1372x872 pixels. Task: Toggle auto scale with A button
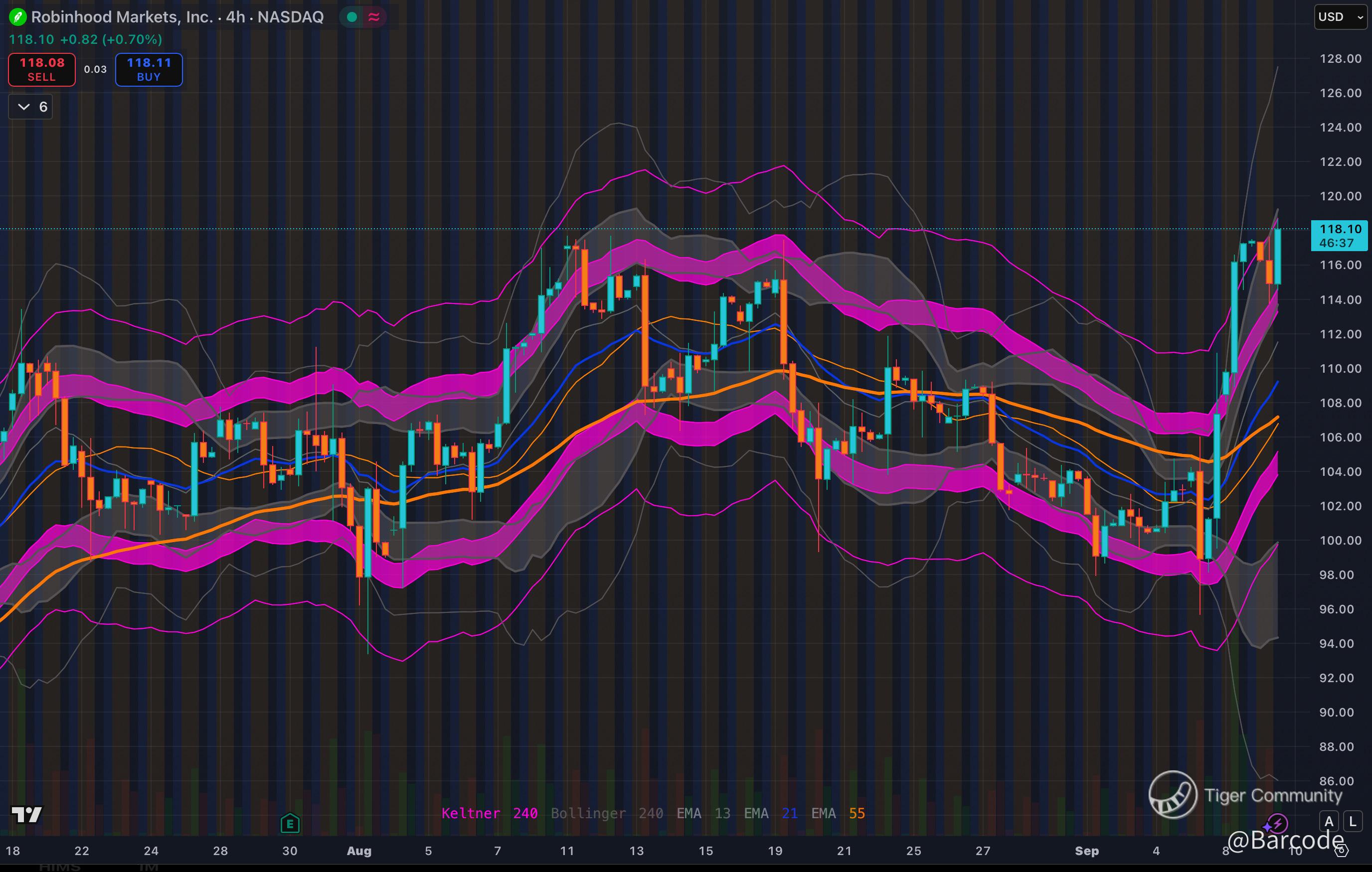pyautogui.click(x=1329, y=821)
